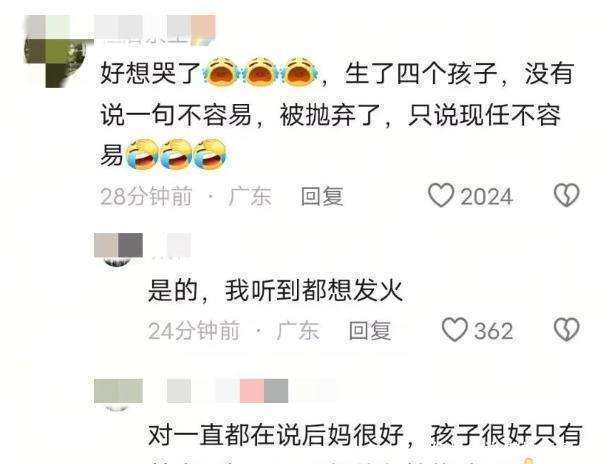The image size is (616, 464).
Task: Dislike the top comment with broken heart
Action: click(566, 195)
